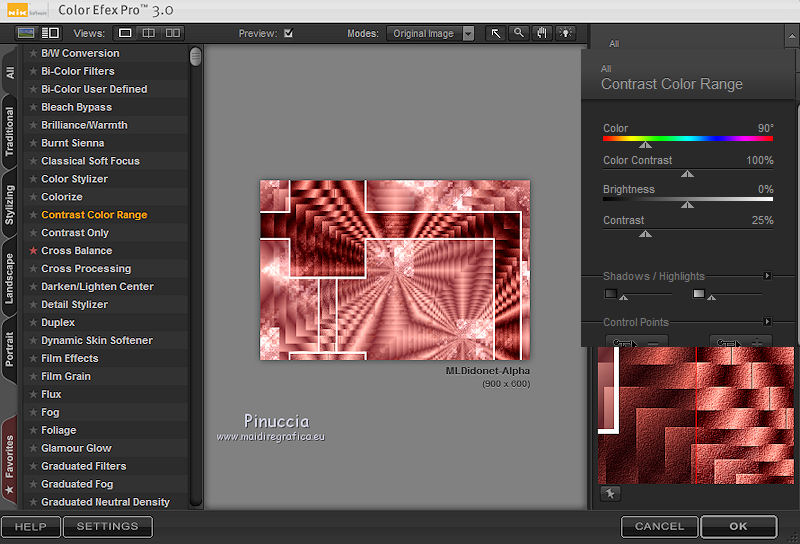Toggle the Preview checkbox
The width and height of the screenshot is (800, 544).
coord(289,33)
